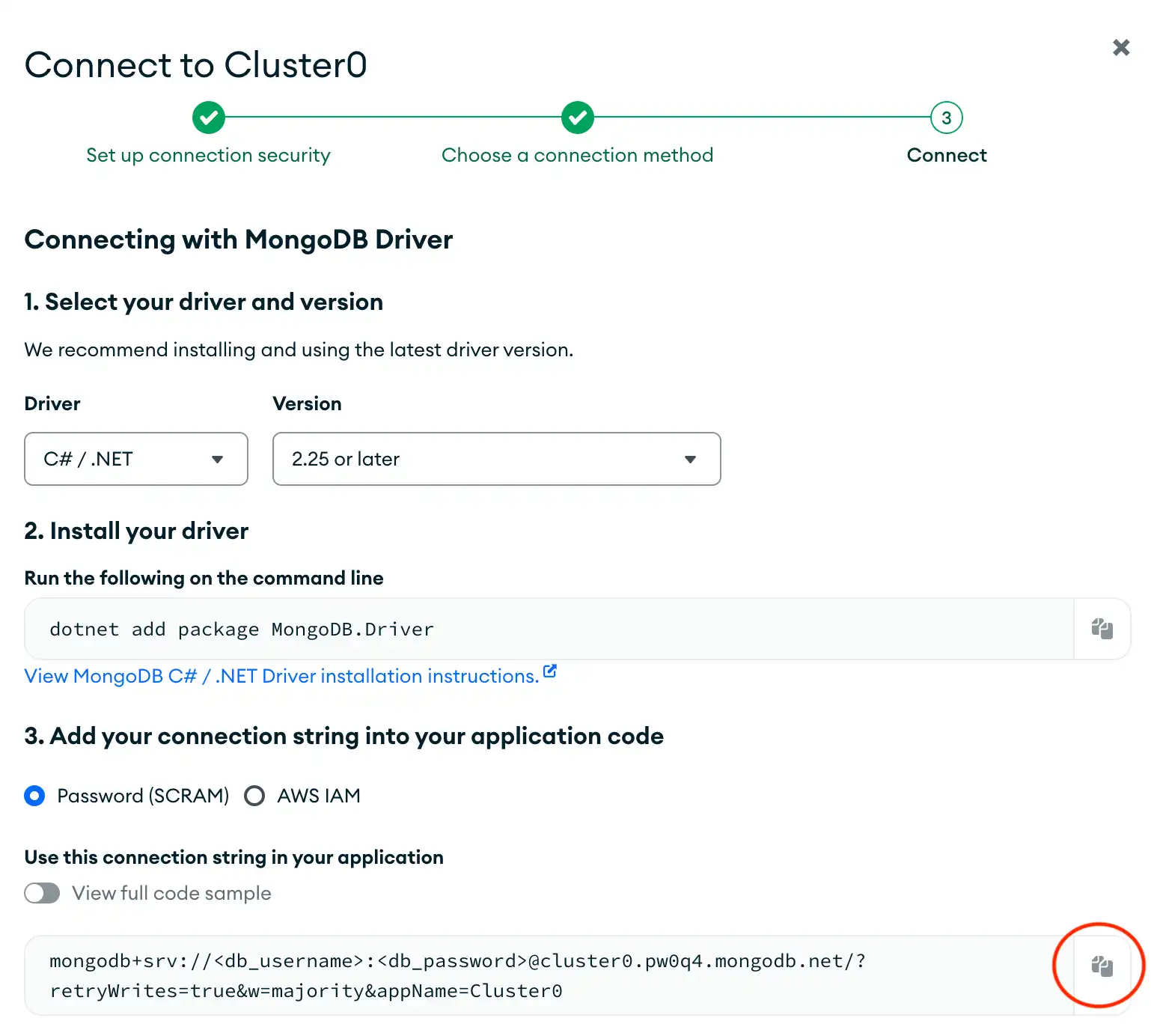This screenshot has height=1036, width=1151.
Task: Select the Password (SCRAM) option
Action: (34, 796)
